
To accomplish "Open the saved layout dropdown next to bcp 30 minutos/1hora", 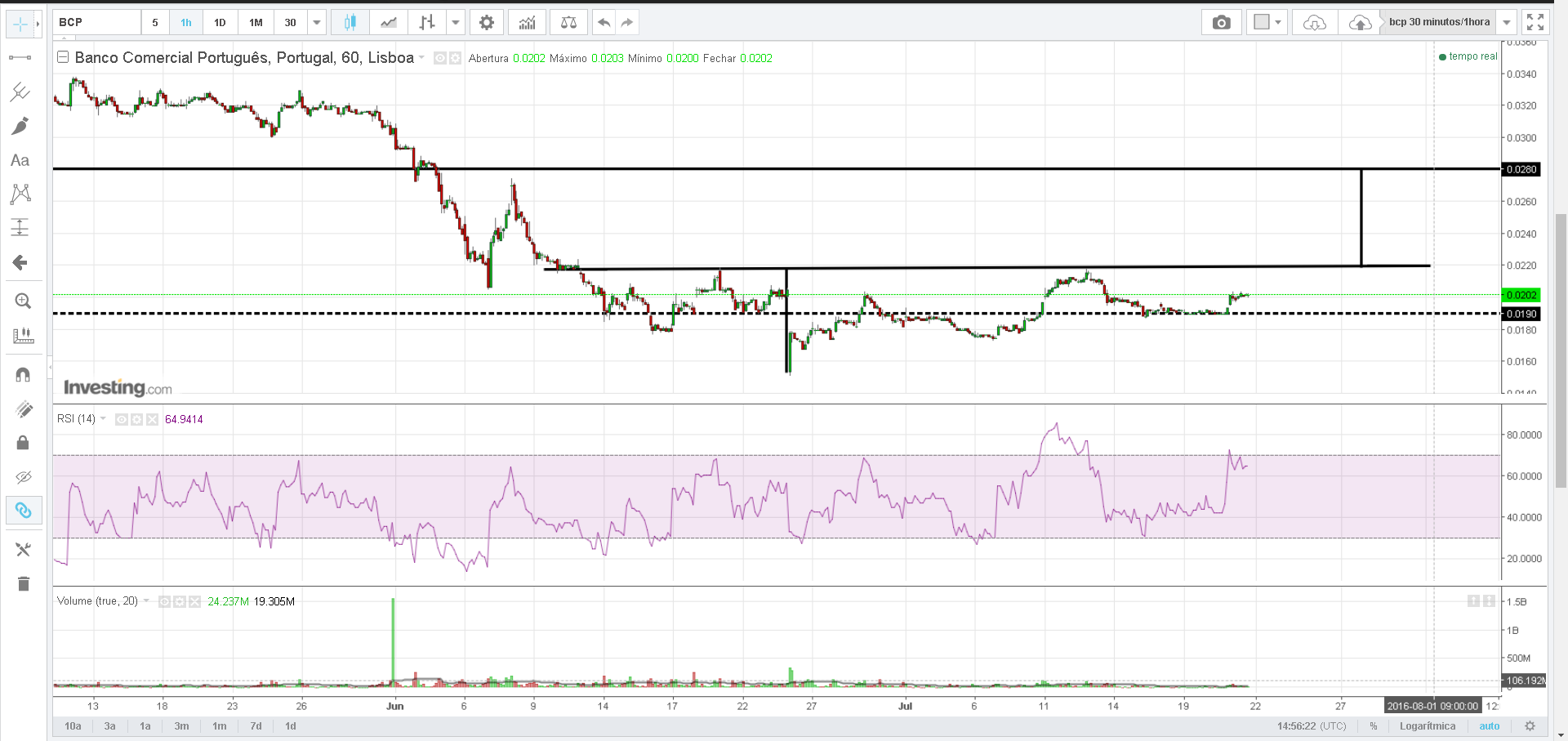I will [x=1507, y=22].
